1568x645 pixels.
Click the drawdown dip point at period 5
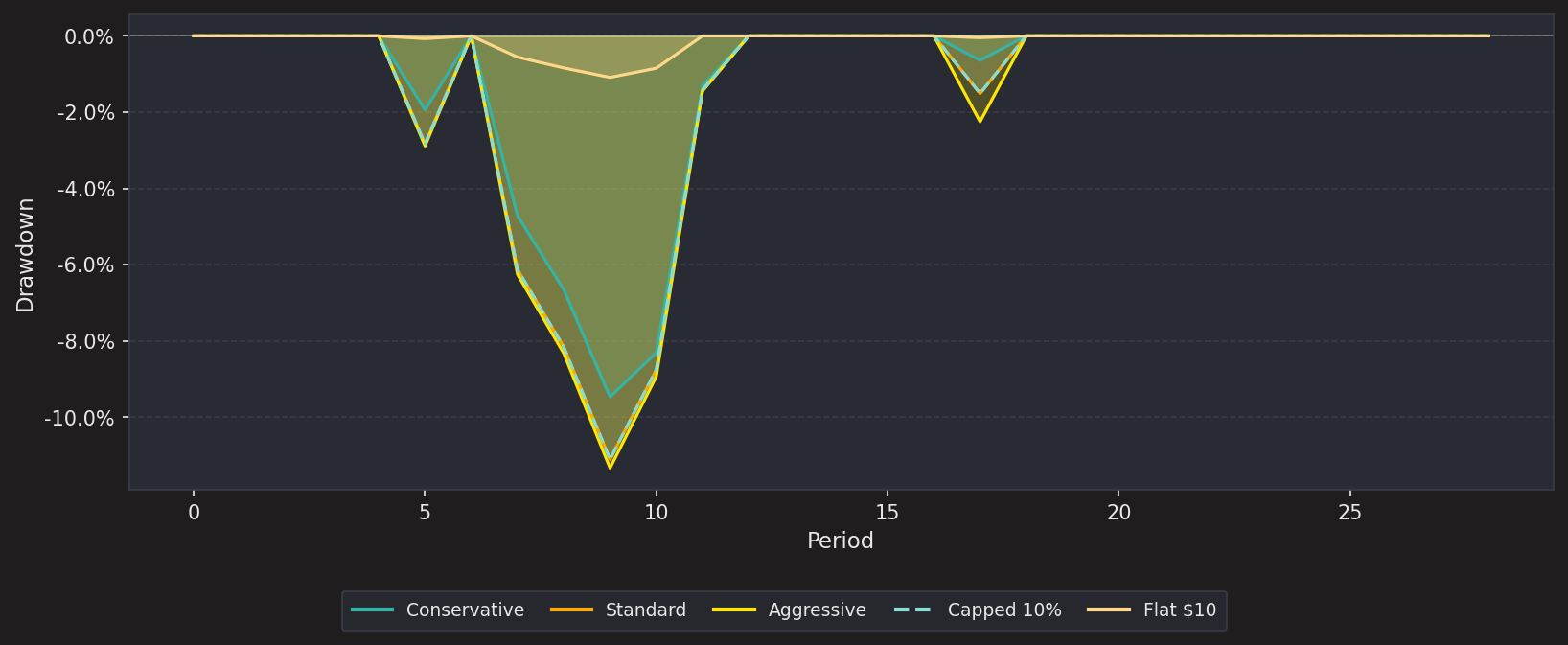point(425,145)
